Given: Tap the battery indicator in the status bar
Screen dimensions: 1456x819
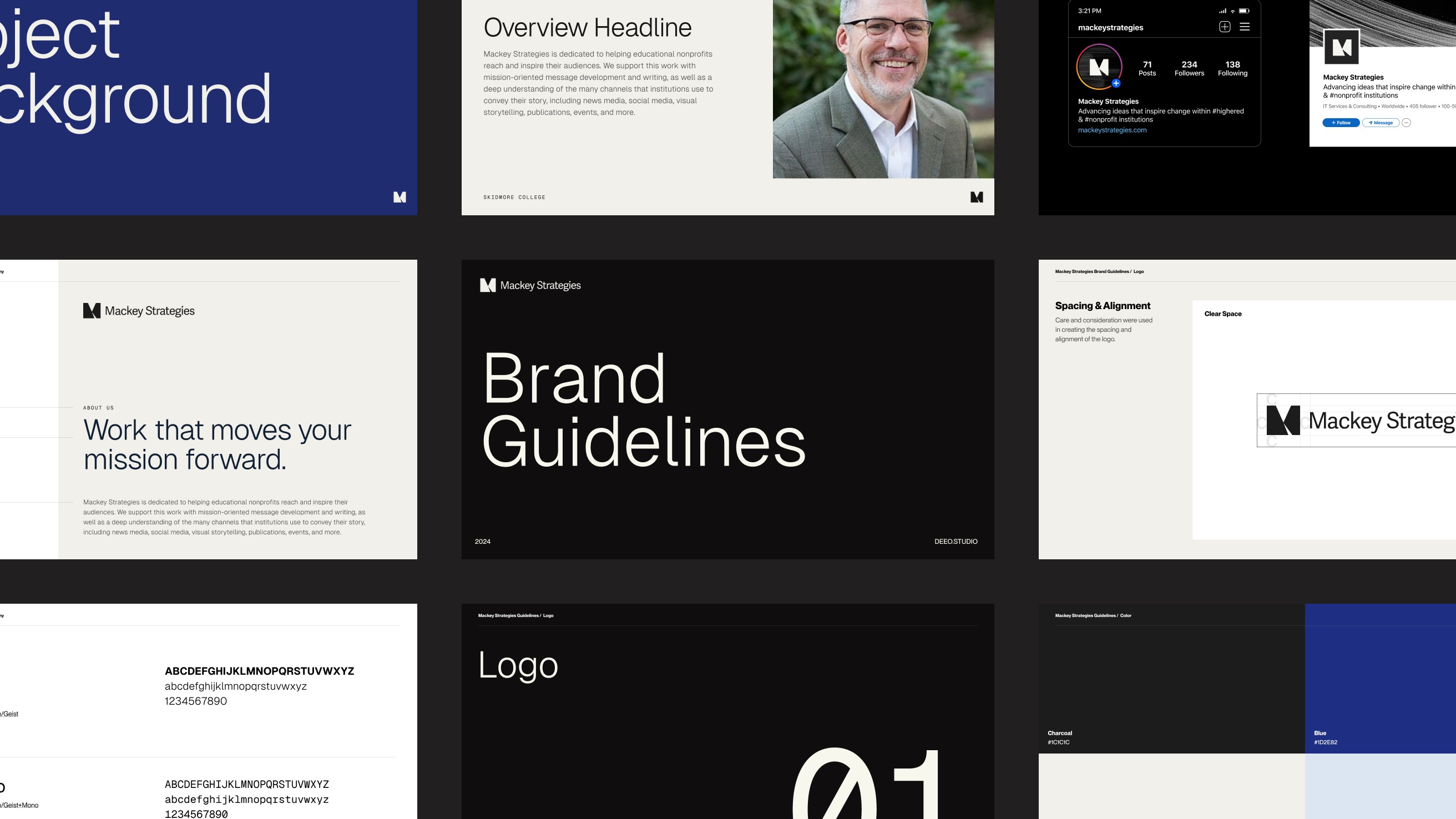Looking at the screenshot, I should point(1245,11).
